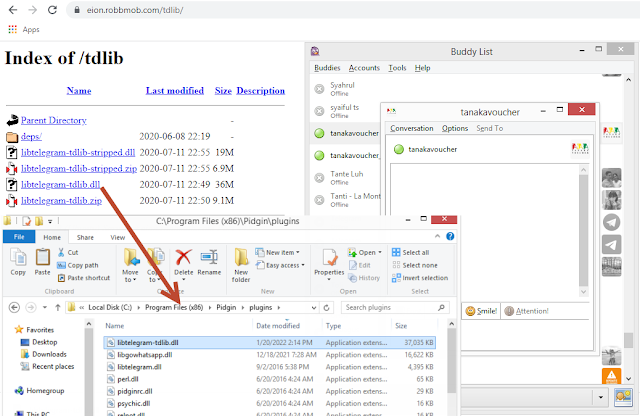
Task: Open Conversation menu in tanakavoucher window
Action: (411, 128)
